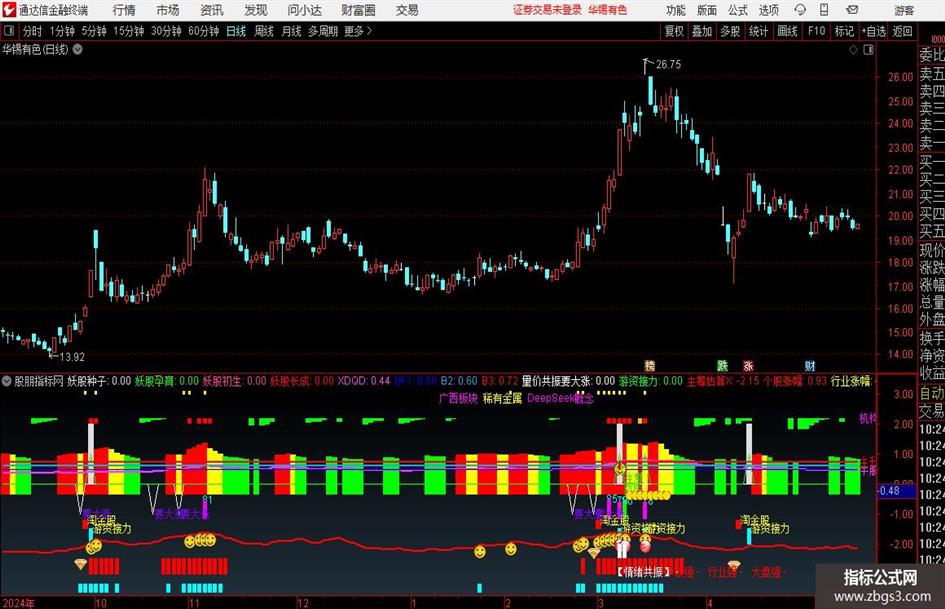Switch to the 5分钟 period
The image size is (945, 609).
(x=94, y=31)
